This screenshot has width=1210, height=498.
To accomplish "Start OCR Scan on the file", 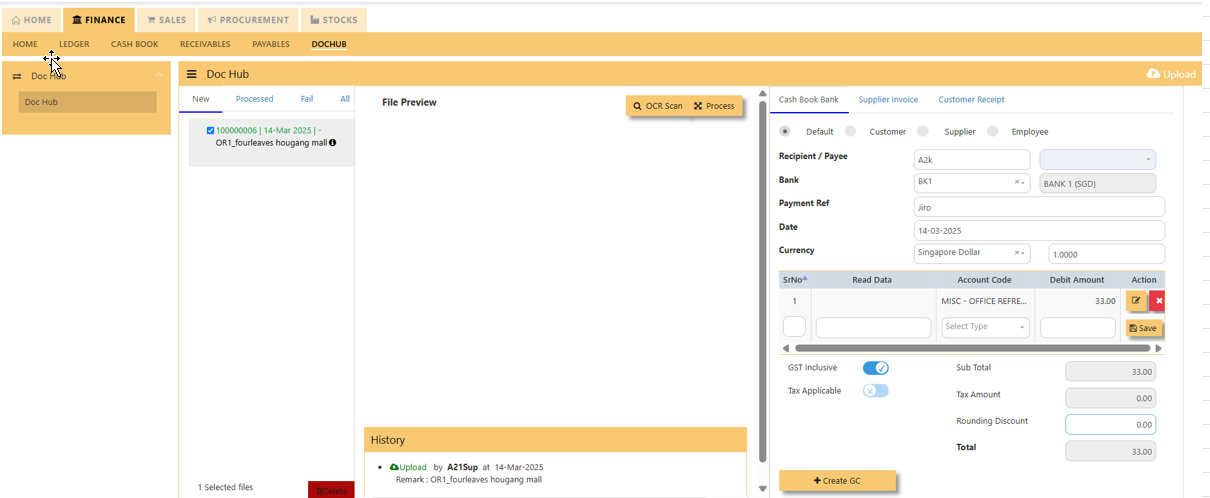I will (658, 106).
